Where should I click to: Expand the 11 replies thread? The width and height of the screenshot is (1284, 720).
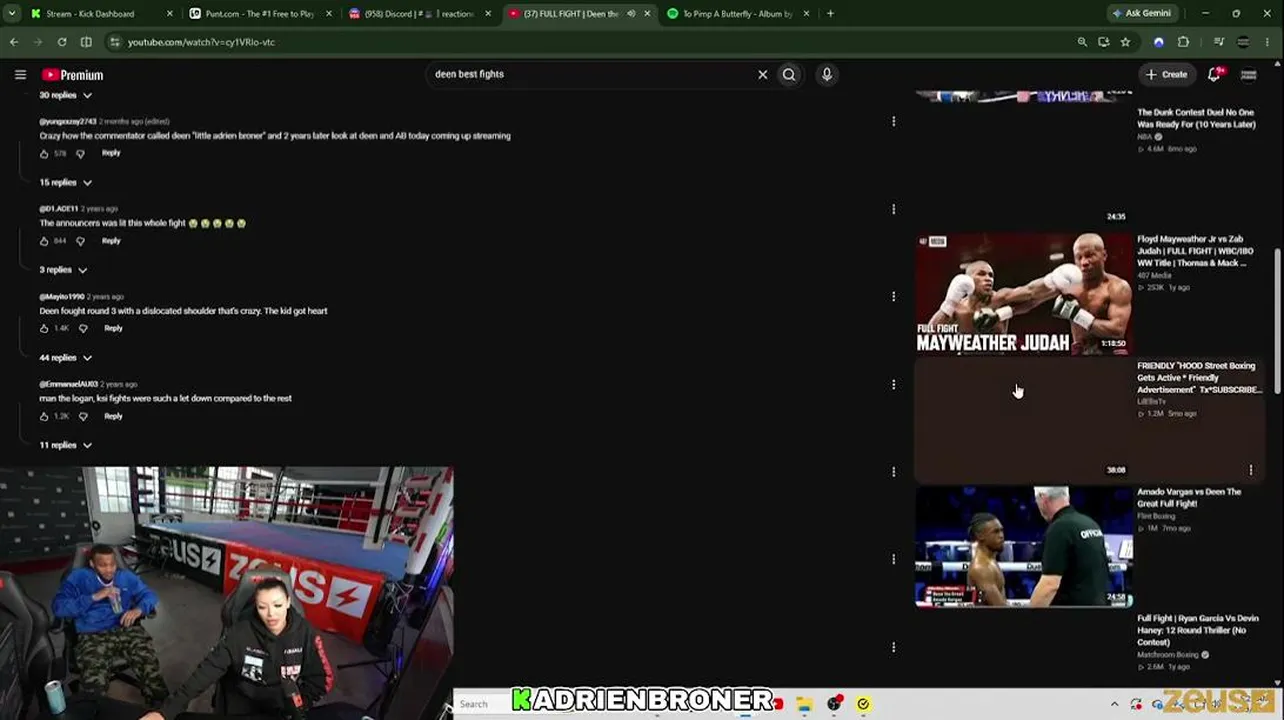[x=66, y=445]
